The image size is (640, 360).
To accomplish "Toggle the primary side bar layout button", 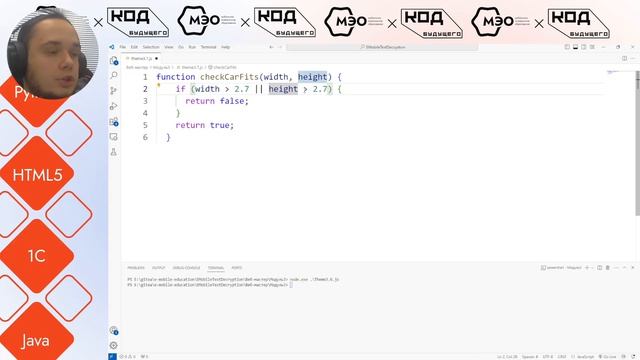I will (567, 47).
